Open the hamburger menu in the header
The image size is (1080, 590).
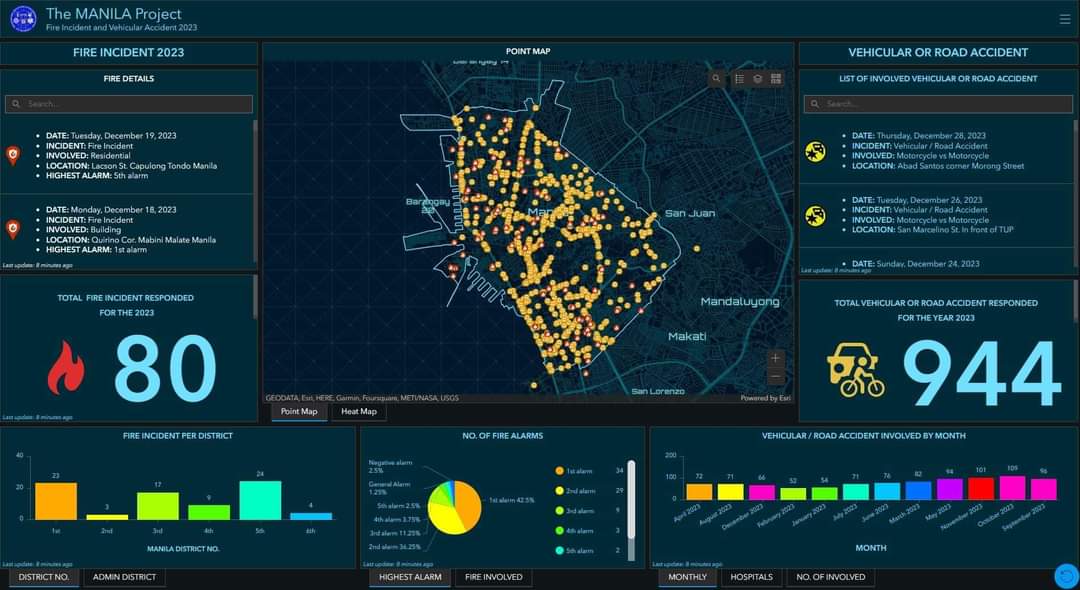coord(1064,19)
